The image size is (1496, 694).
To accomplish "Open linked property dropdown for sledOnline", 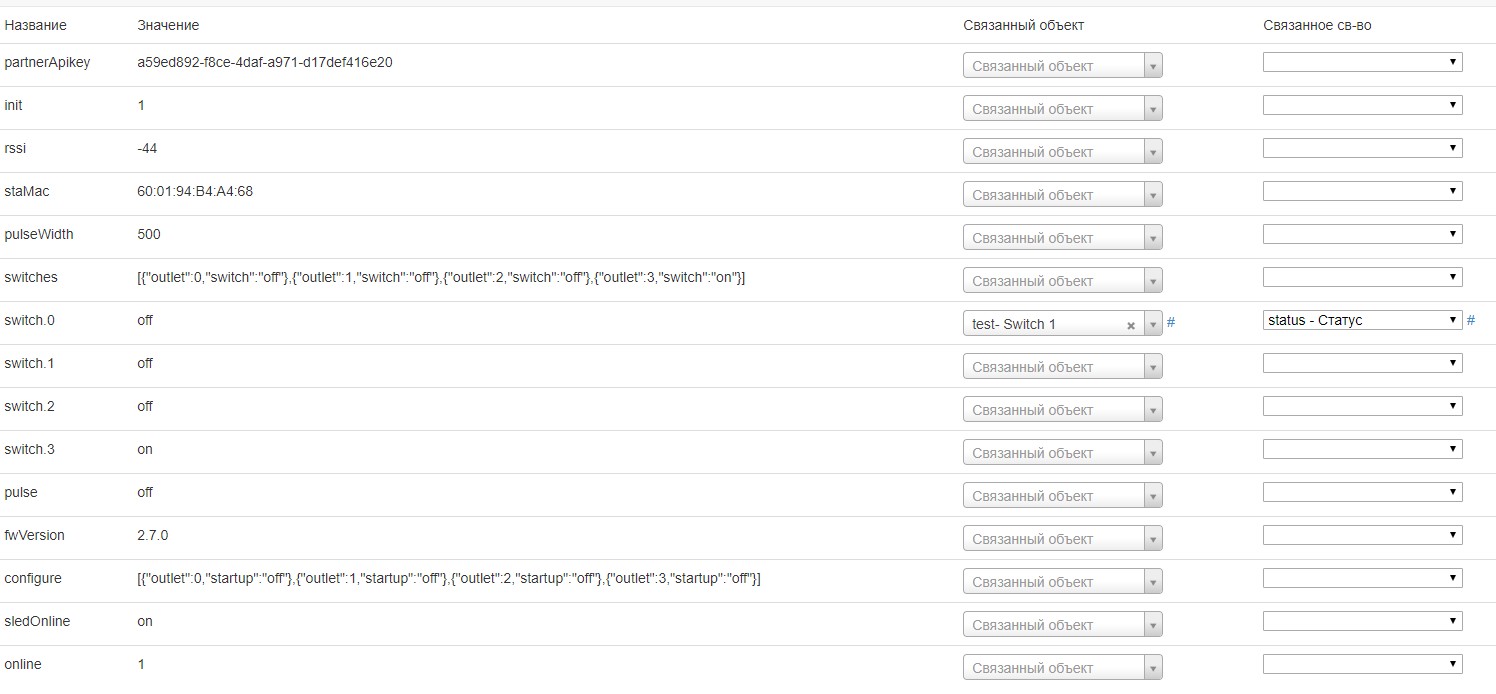I will click(1362, 621).
